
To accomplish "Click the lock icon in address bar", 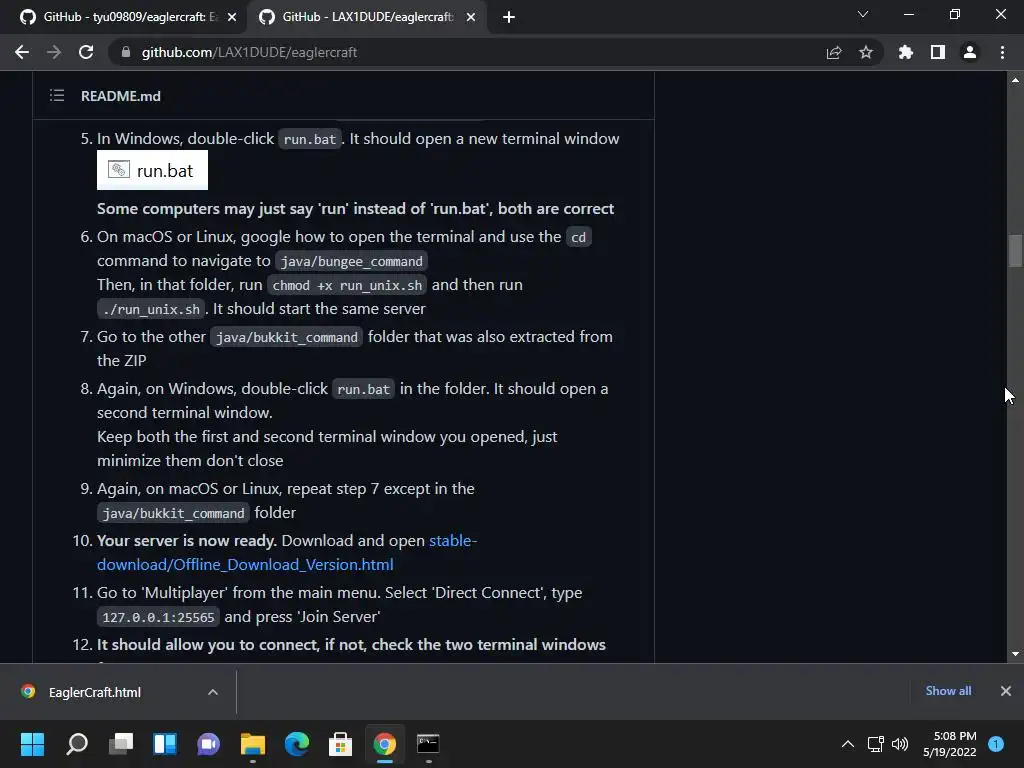I will [126, 52].
